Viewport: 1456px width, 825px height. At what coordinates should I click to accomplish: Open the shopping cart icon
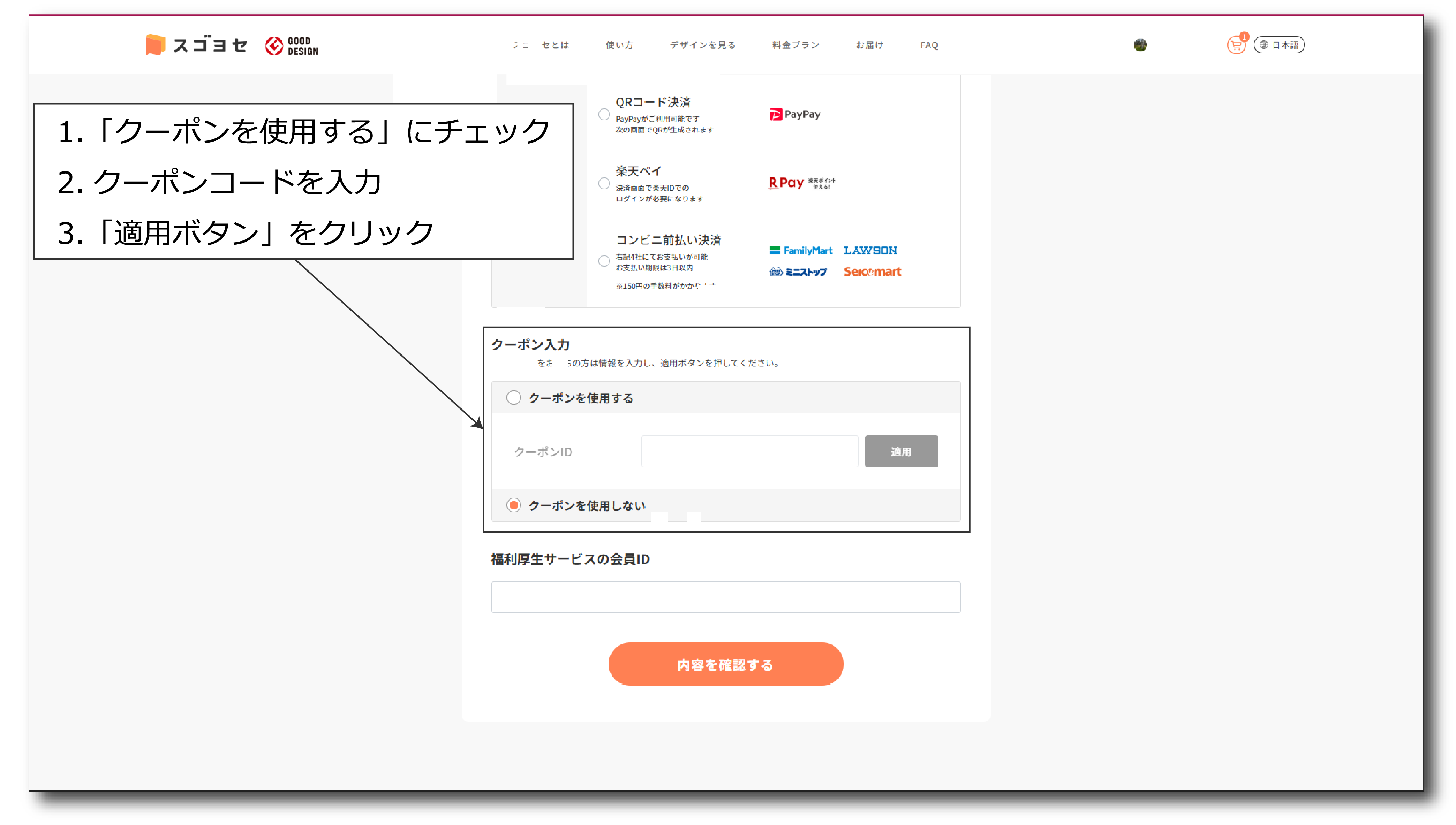tap(1236, 45)
